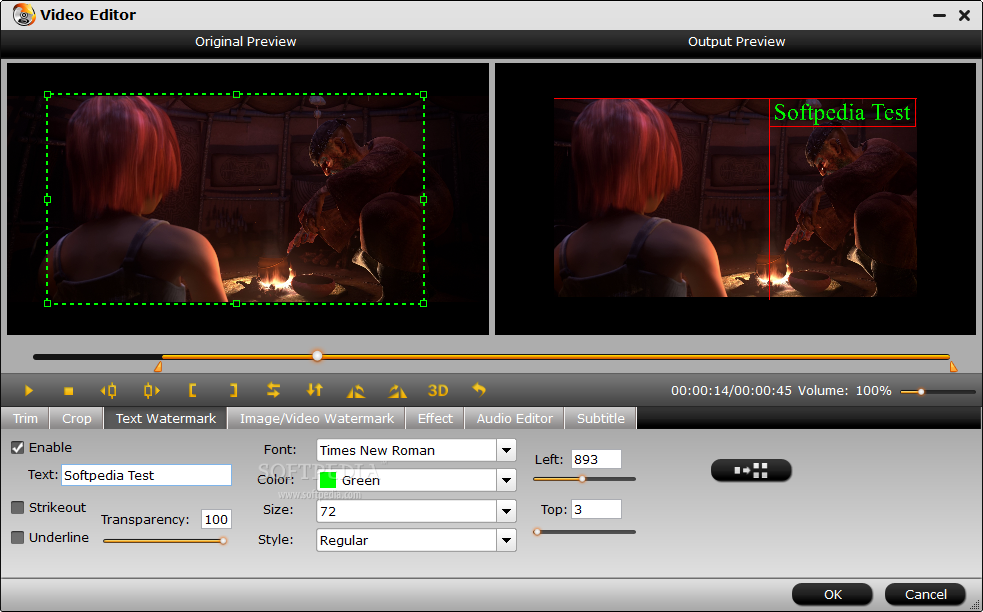Enable the Underline checkbox
Viewport: 983px width, 612px height.
pos(18,537)
